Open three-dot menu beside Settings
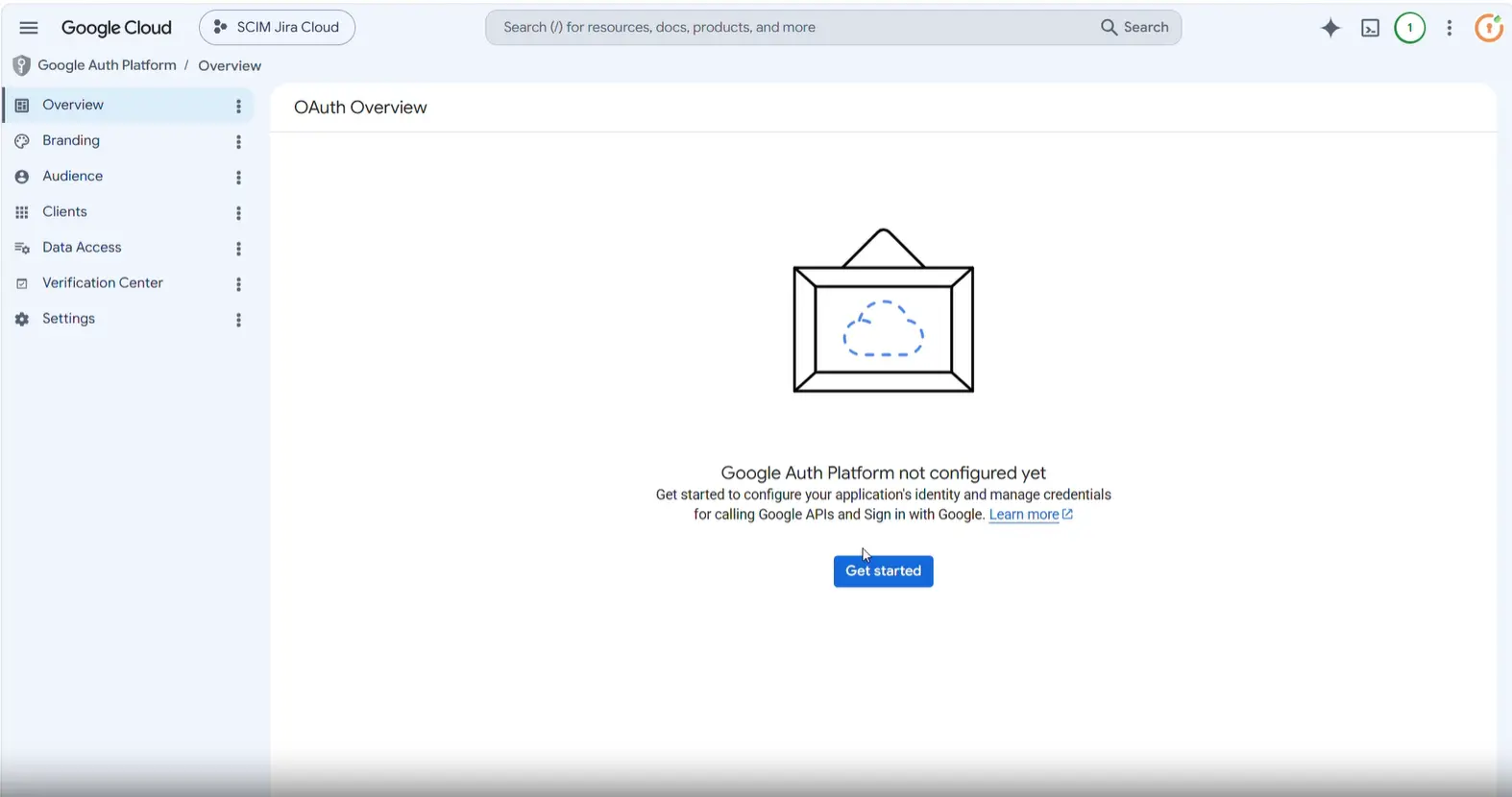The height and width of the screenshot is (797, 1512). pyautogui.click(x=238, y=319)
